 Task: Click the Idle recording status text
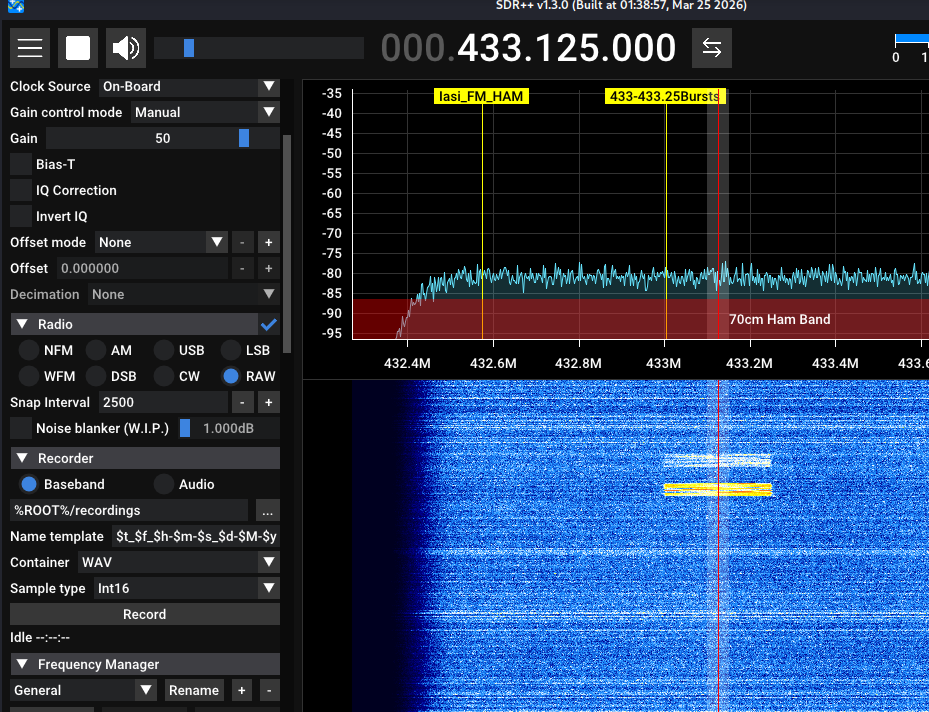click(40, 637)
